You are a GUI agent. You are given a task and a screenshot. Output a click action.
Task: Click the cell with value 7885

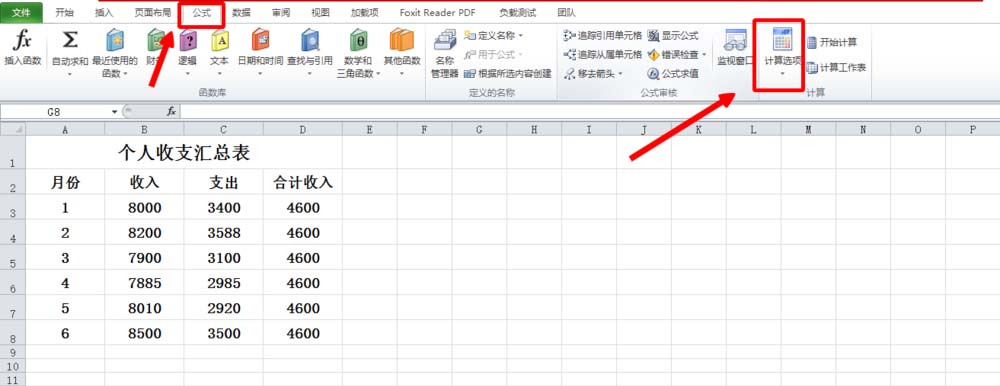pyautogui.click(x=144, y=283)
